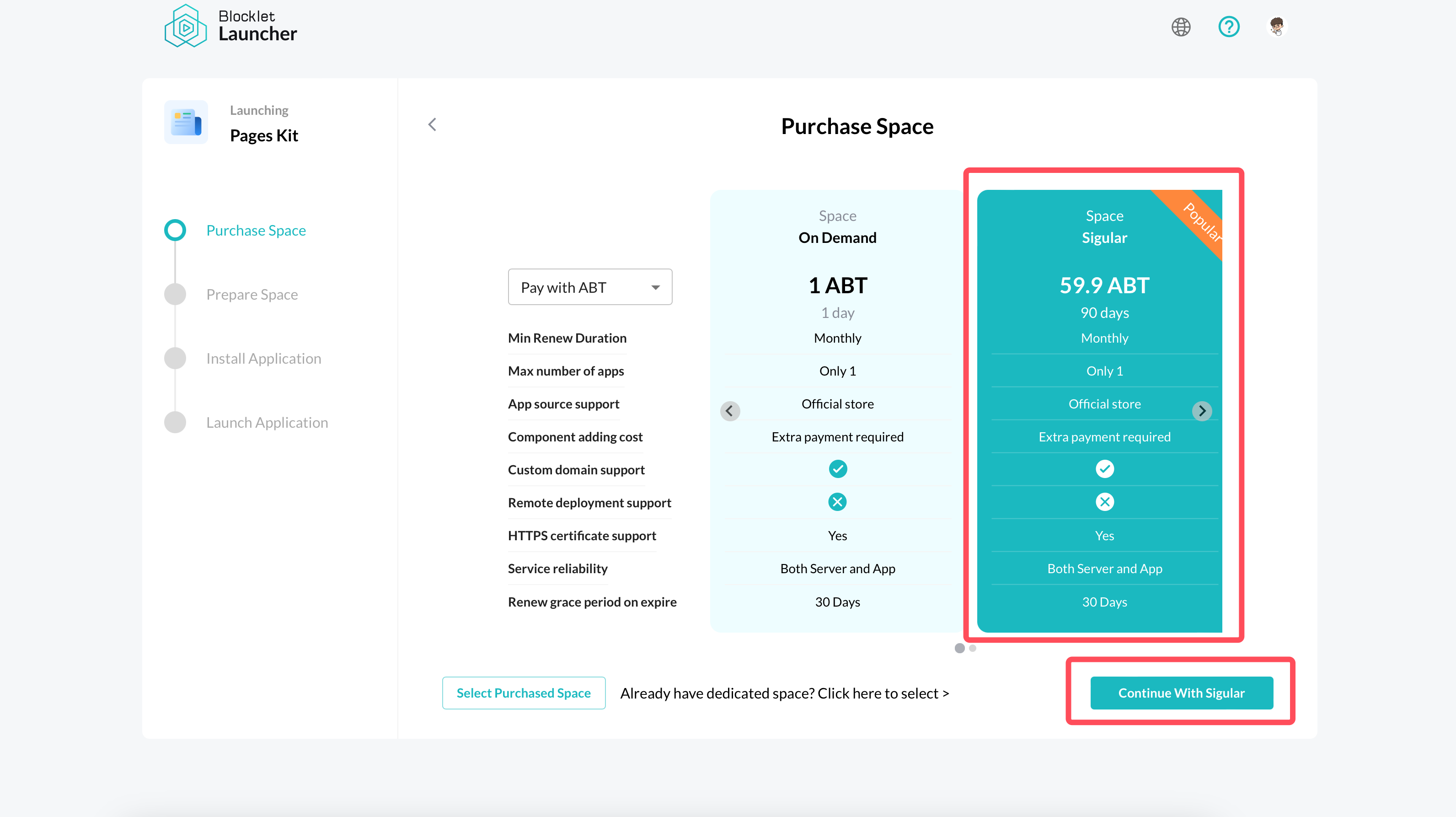
Task: Click the Pages Kit app icon
Action: tap(186, 122)
